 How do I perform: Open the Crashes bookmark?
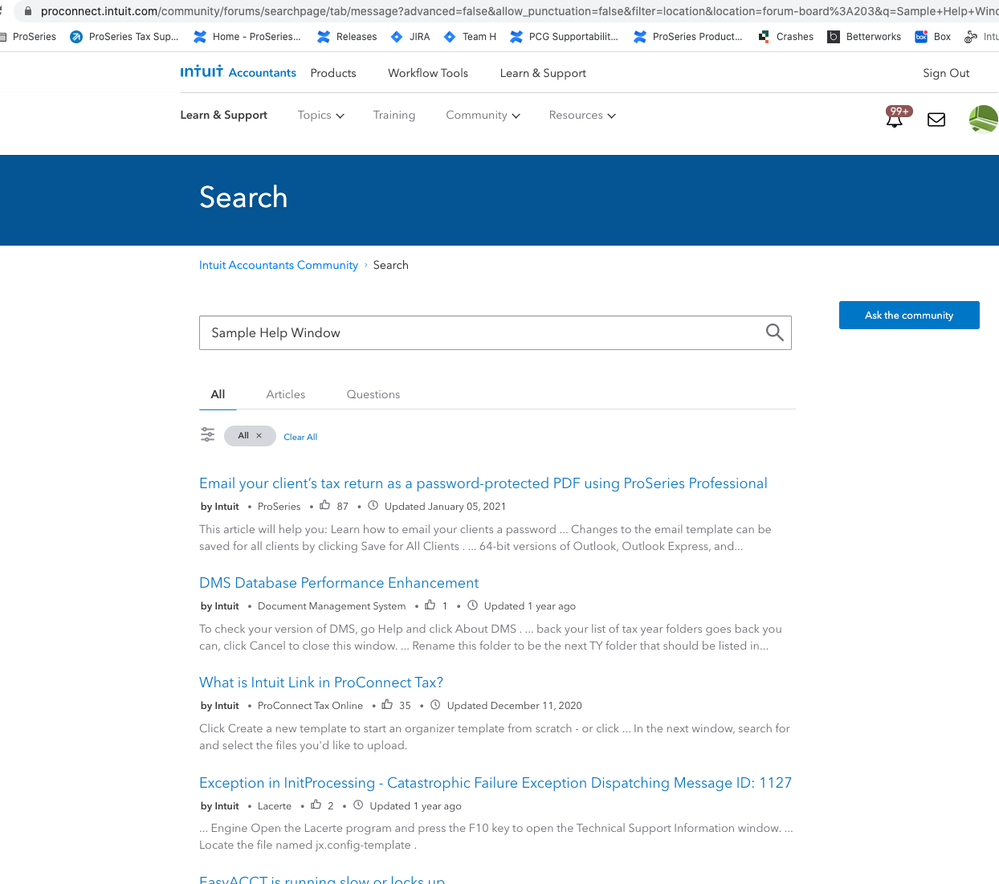click(786, 37)
